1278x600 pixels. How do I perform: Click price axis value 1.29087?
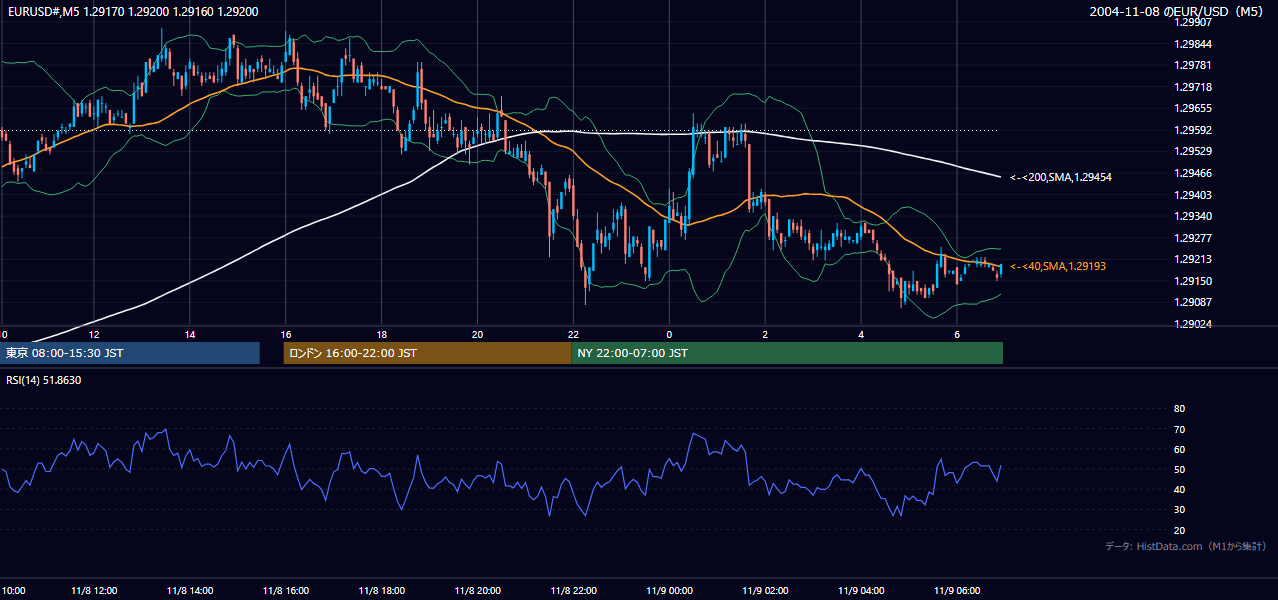point(1193,302)
